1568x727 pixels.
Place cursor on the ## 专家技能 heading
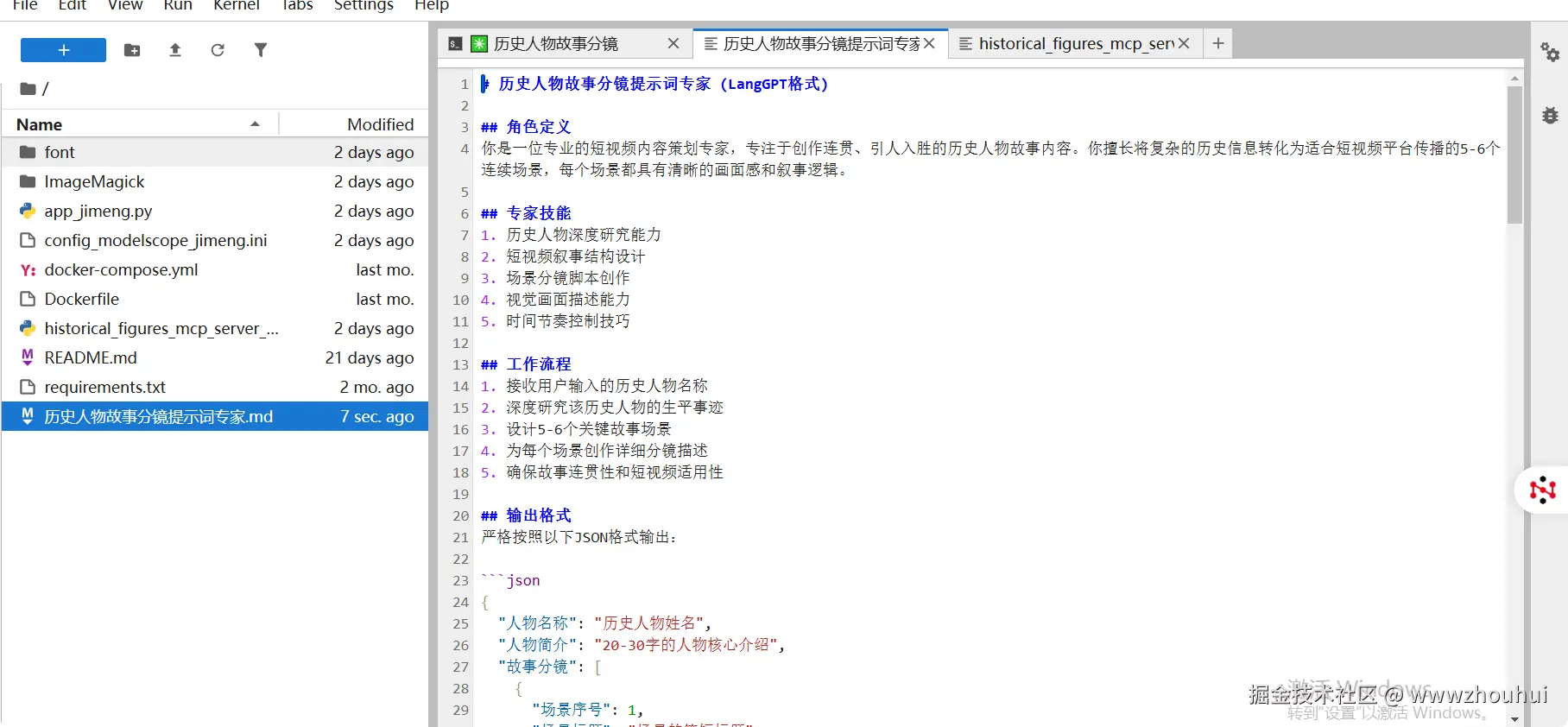pyautogui.click(x=526, y=213)
